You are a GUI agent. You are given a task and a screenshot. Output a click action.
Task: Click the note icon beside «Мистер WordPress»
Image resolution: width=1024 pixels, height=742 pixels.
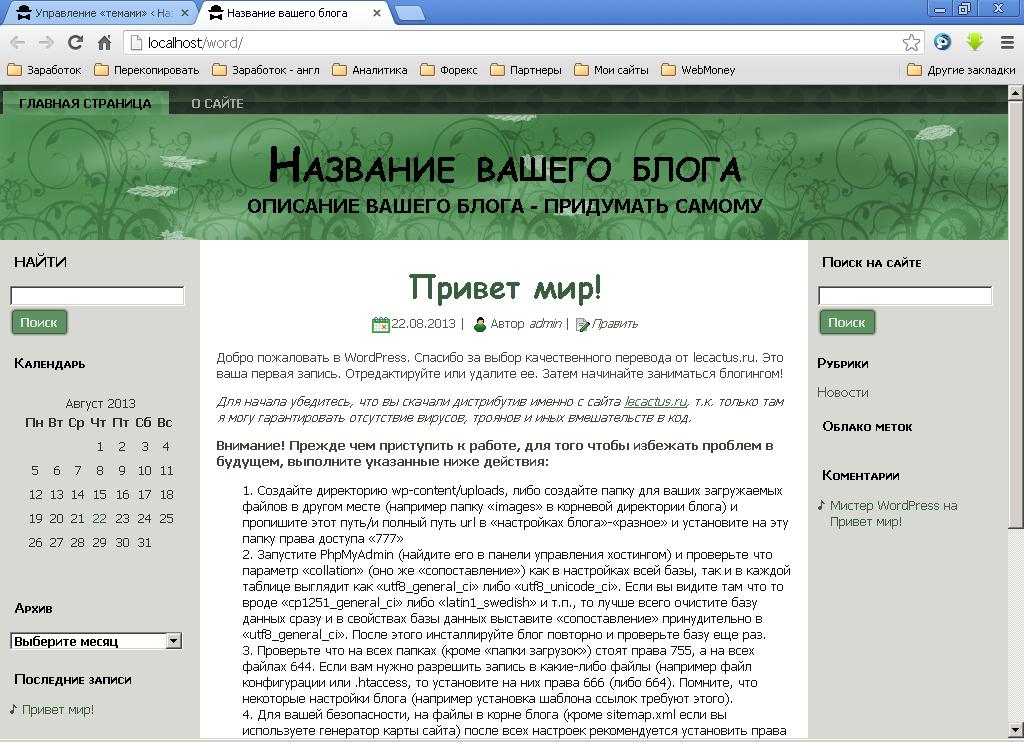point(822,504)
